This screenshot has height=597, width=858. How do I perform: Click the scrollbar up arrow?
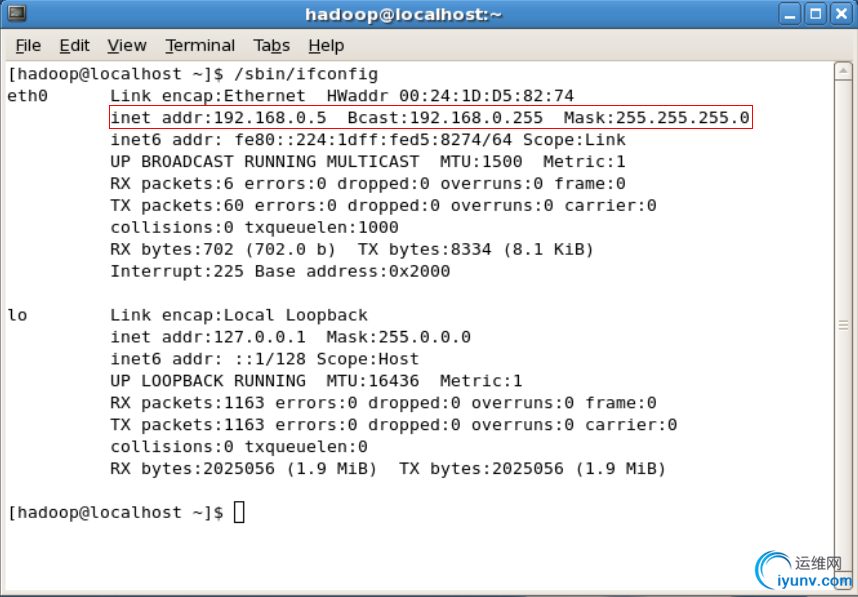pyautogui.click(x=843, y=72)
